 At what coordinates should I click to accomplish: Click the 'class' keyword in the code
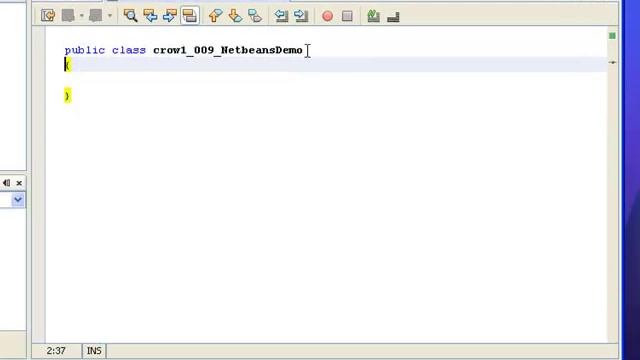coord(129,50)
